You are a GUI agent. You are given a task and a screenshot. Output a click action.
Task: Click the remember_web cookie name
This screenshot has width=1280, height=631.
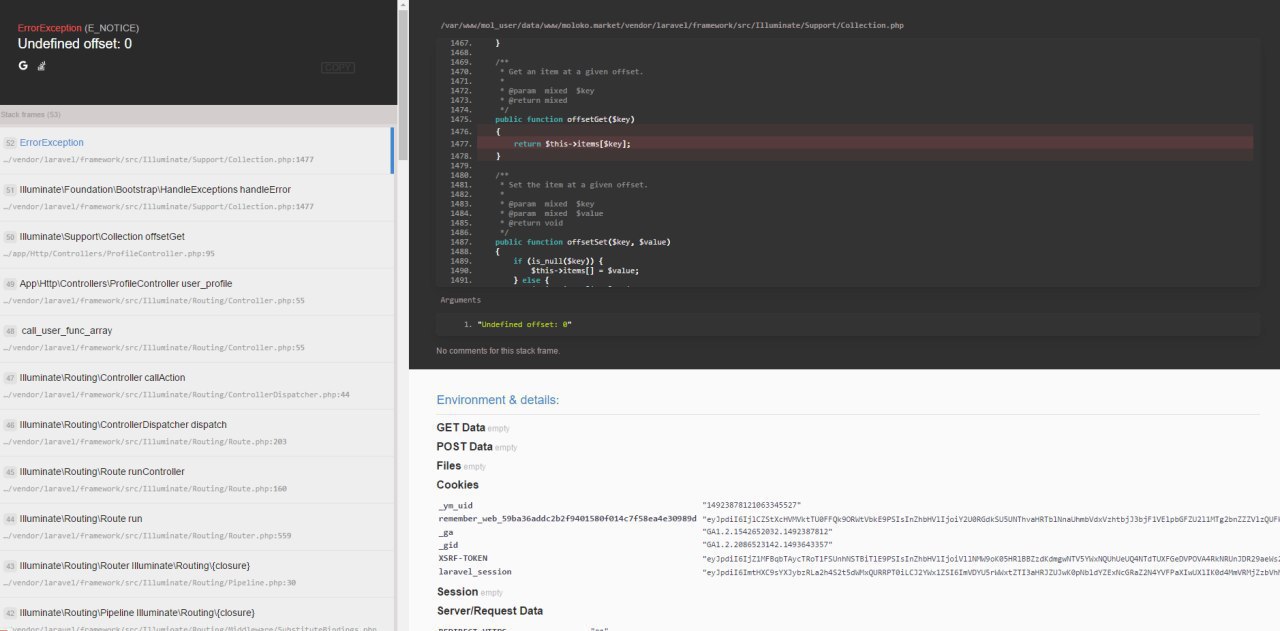(567, 519)
